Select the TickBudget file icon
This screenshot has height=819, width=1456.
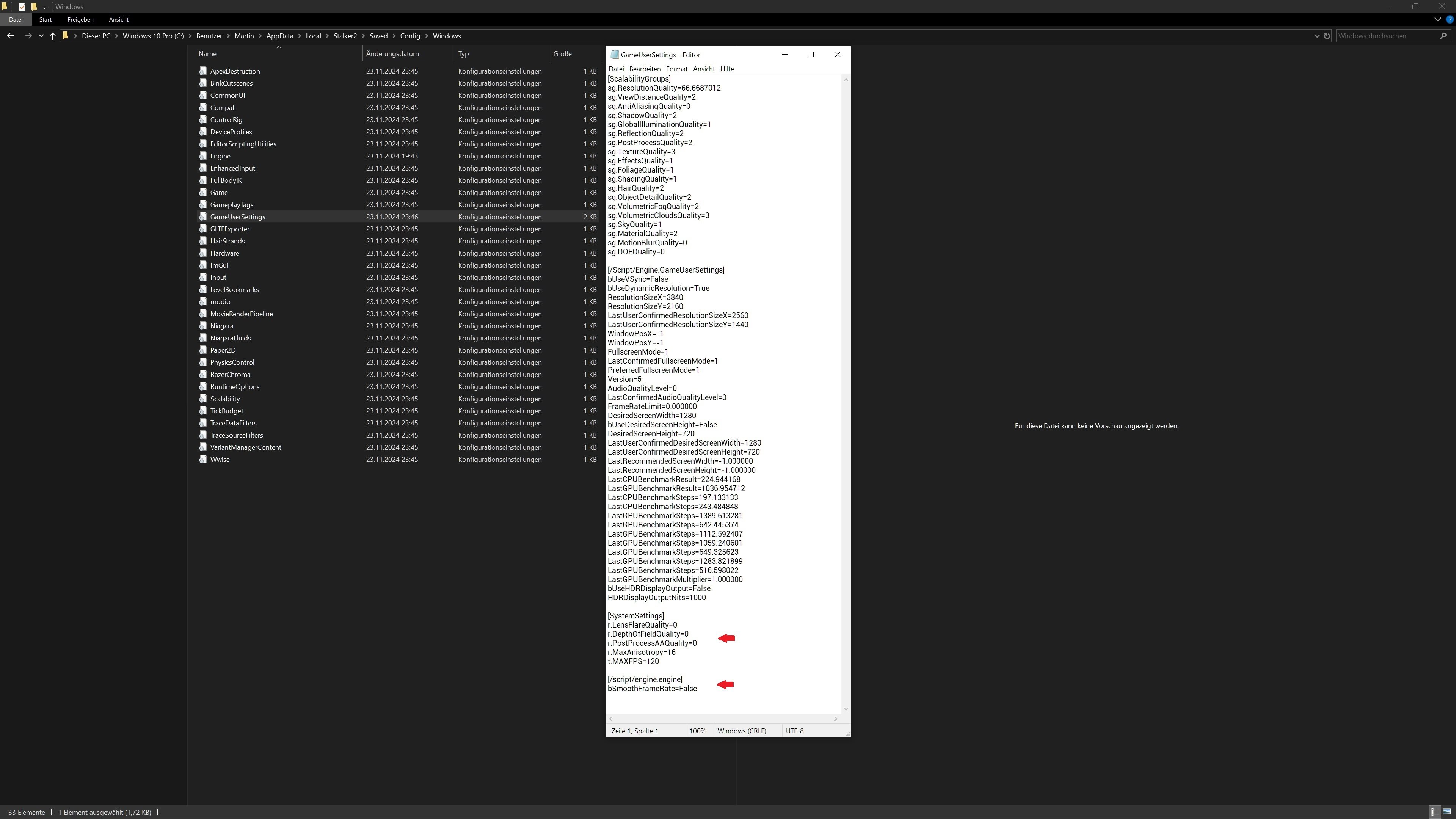(x=203, y=411)
